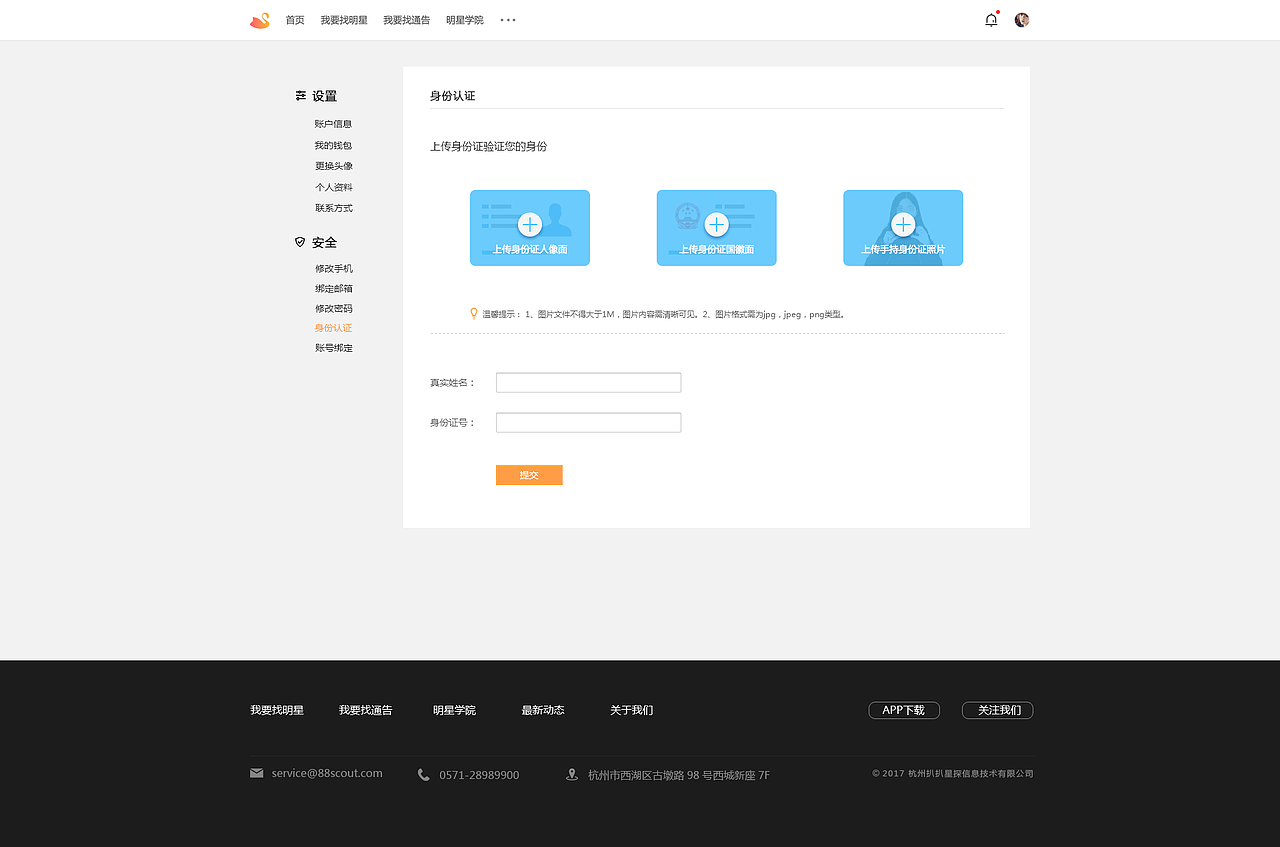The image size is (1280, 847).
Task: Select 个人资料 in the sidebar
Action: (x=333, y=187)
